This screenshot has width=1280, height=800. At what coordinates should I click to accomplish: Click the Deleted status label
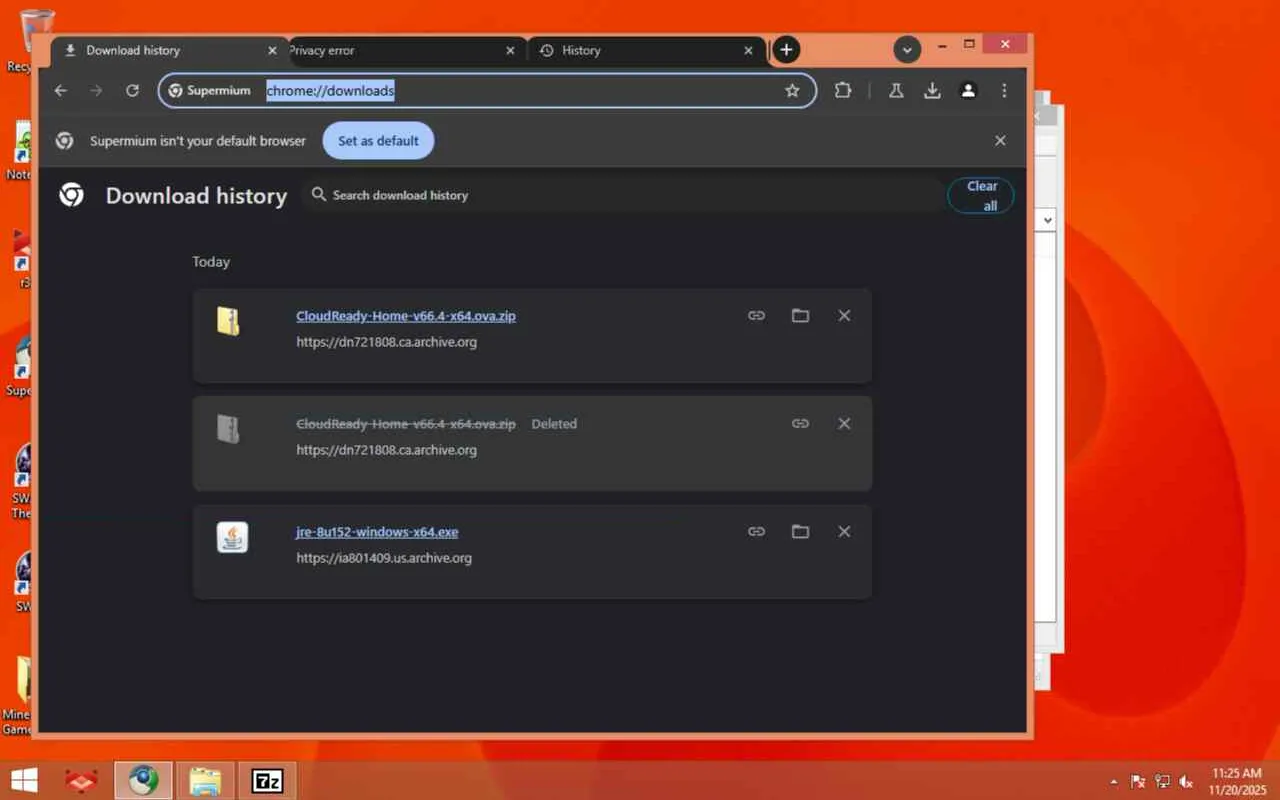pos(554,424)
